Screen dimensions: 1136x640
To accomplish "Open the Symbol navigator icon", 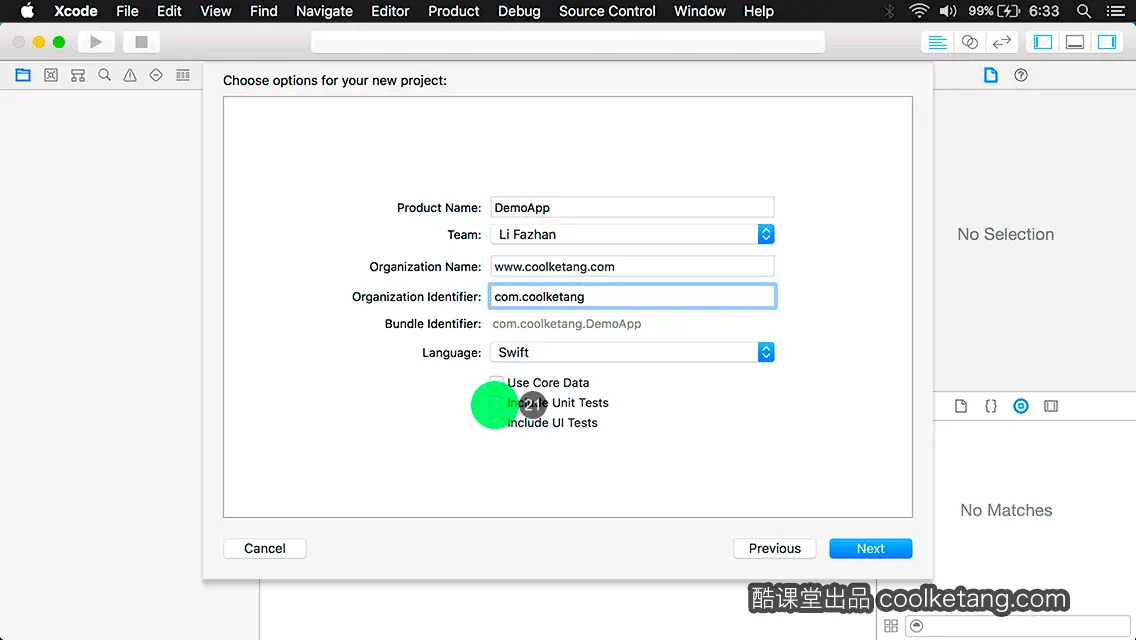I will (78, 75).
